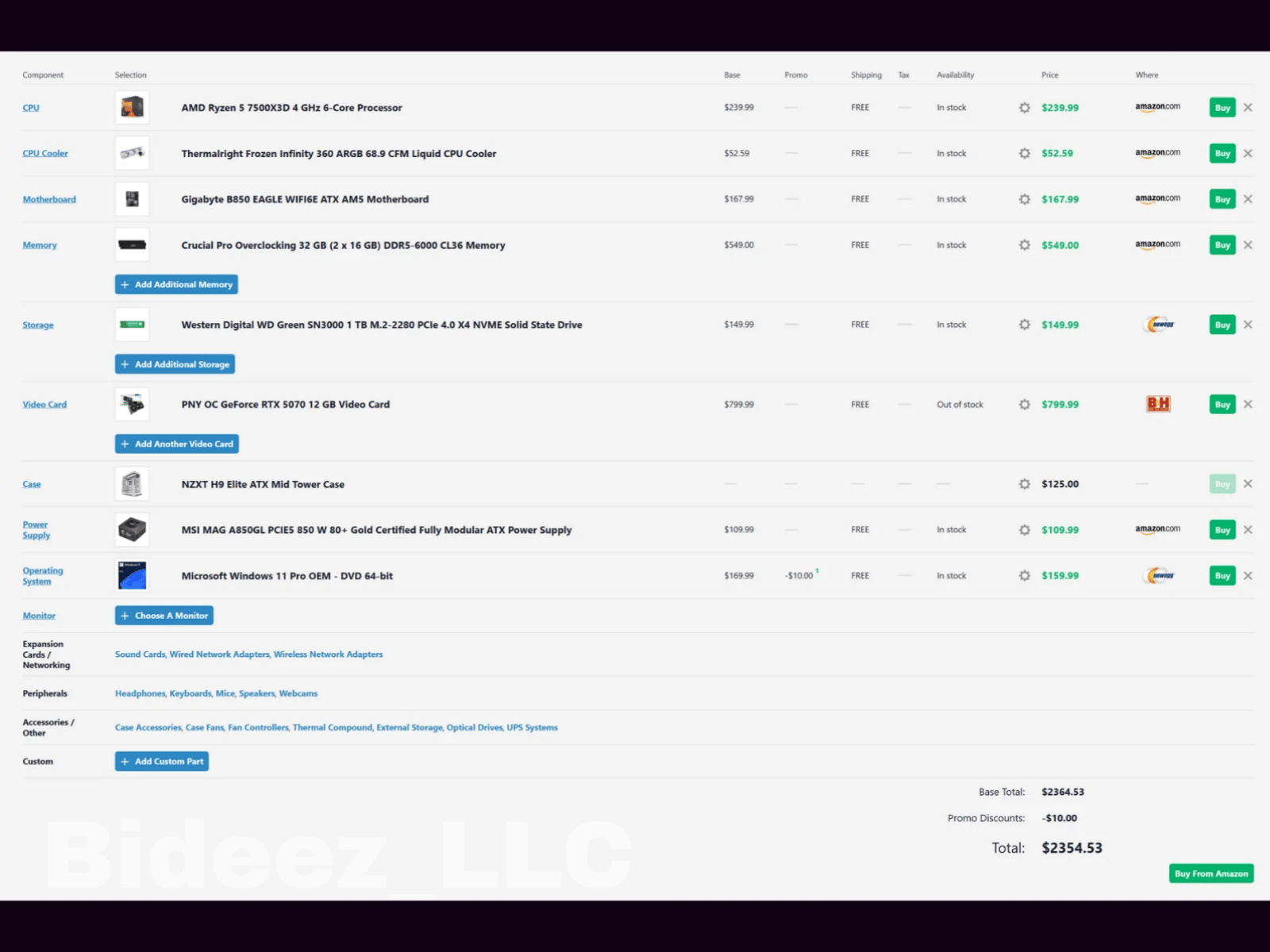Open the AMD Ryzen processor thumbnail
This screenshot has height=952, width=1270.
pos(132,108)
